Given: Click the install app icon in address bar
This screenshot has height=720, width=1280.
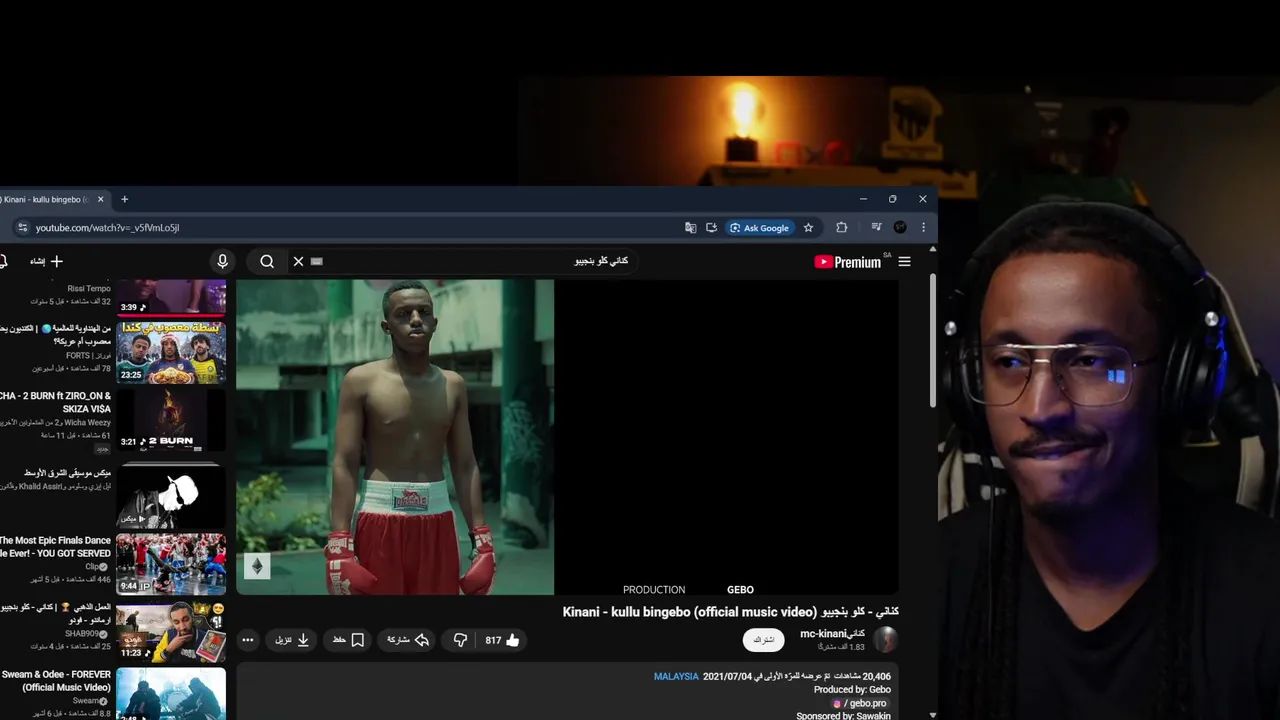Looking at the screenshot, I should point(711,228).
